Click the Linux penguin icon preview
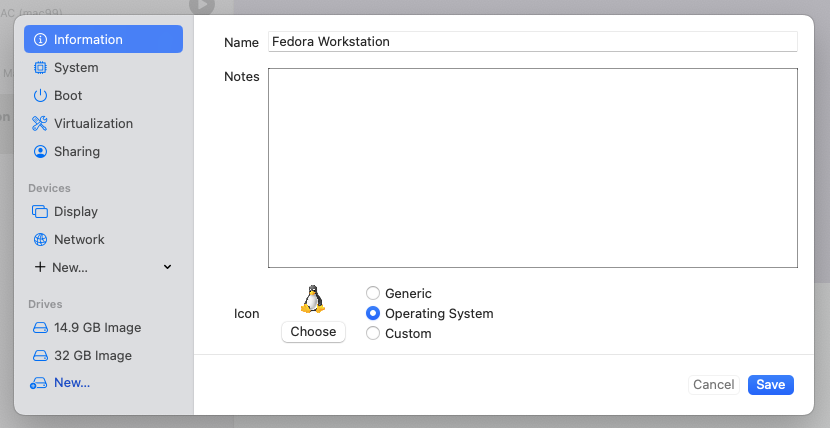Image resolution: width=830 pixels, height=428 pixels. click(x=313, y=298)
